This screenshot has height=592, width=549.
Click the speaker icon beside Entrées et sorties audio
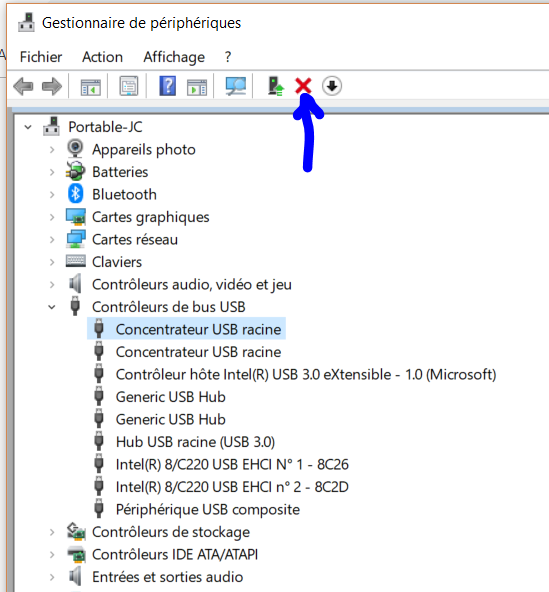pyautogui.click(x=75, y=576)
